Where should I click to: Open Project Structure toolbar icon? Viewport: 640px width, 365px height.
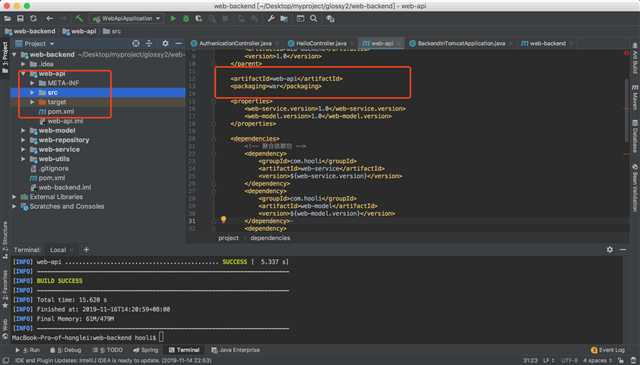[x=284, y=19]
